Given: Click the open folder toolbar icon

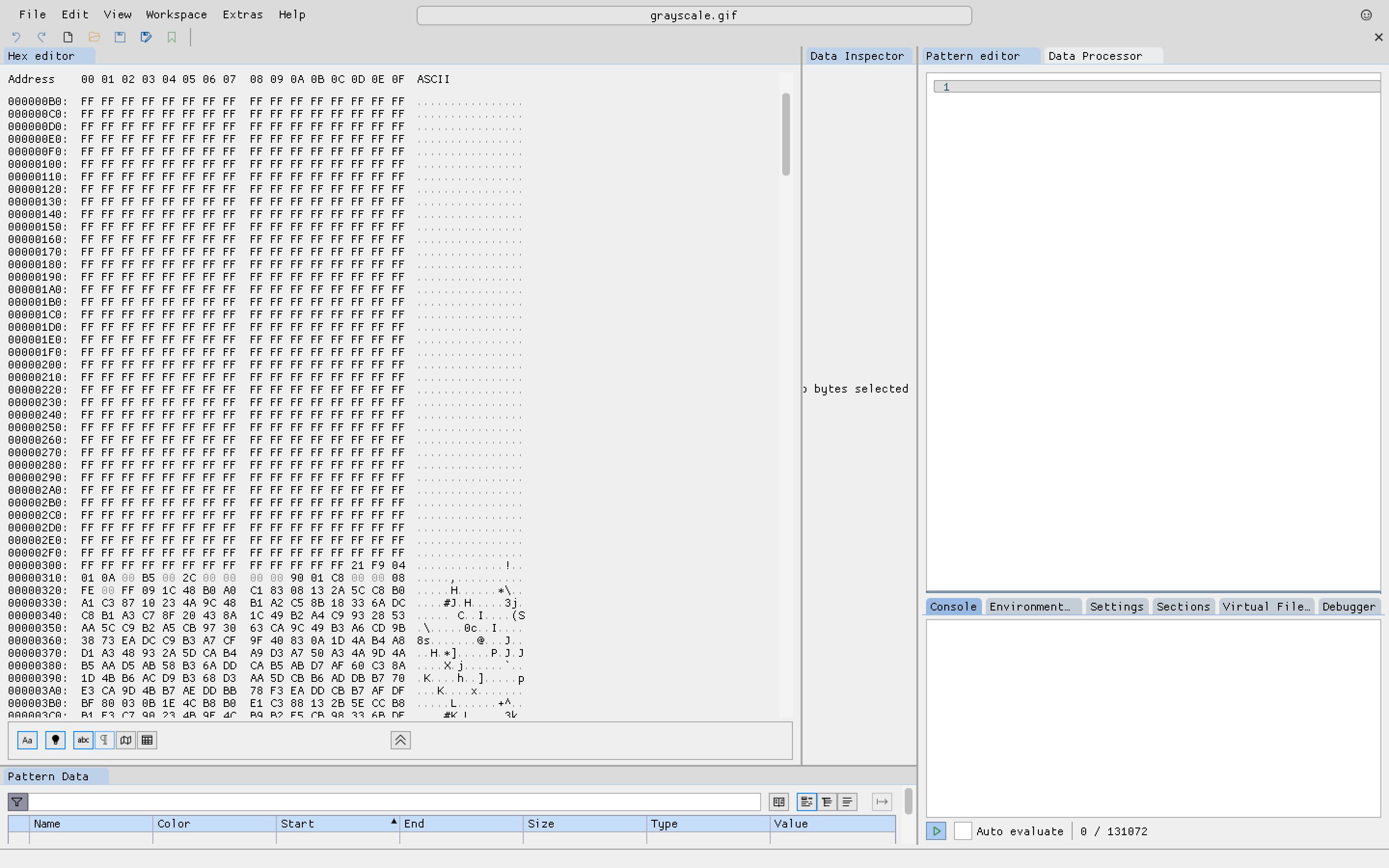Looking at the screenshot, I should 94,37.
